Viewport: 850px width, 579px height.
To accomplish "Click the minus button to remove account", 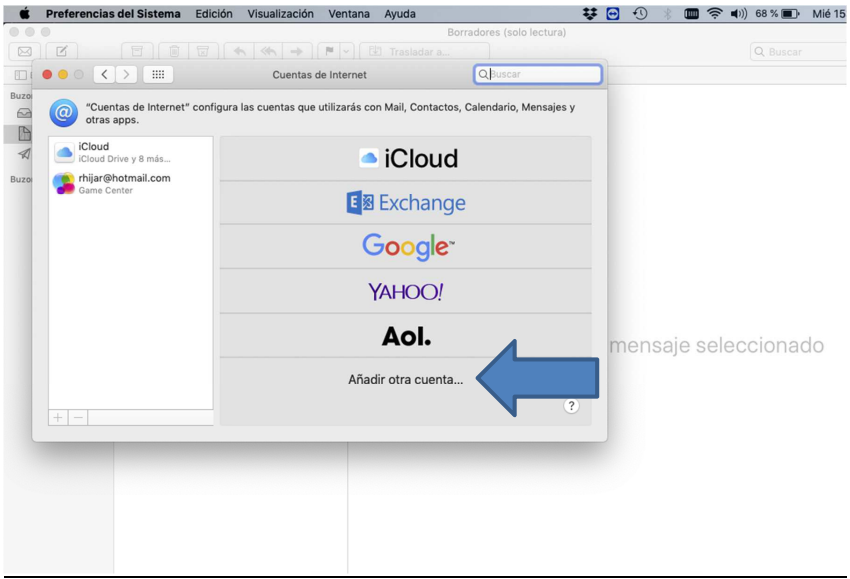I will 79,417.
